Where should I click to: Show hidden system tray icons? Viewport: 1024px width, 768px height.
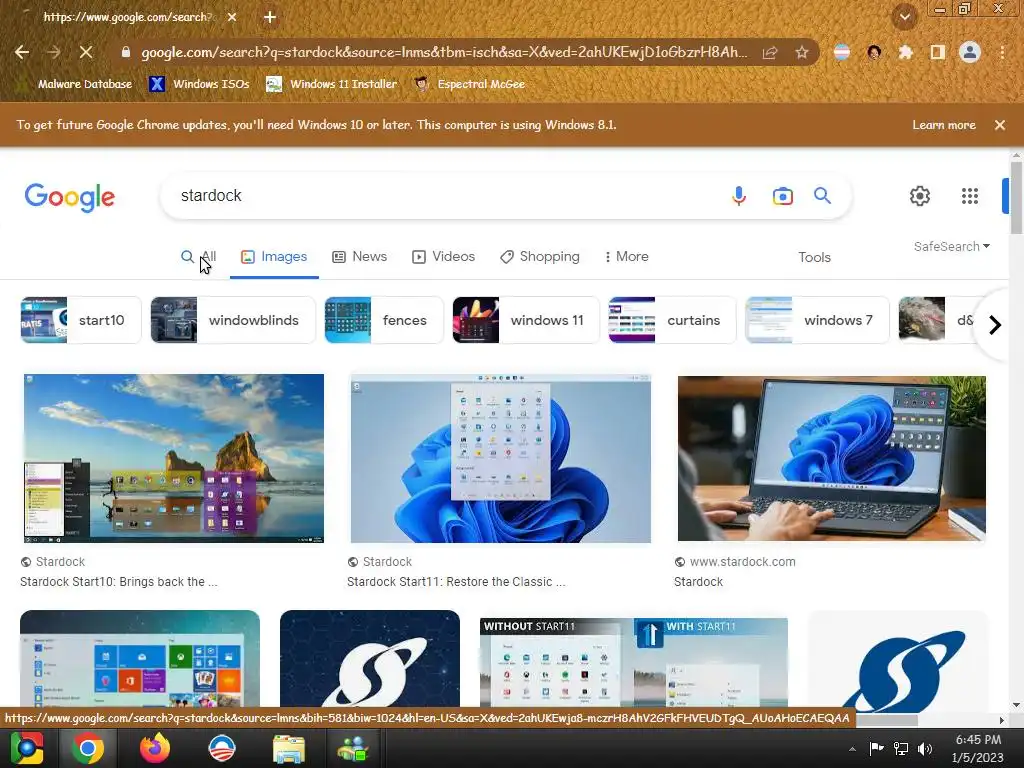tap(852, 749)
